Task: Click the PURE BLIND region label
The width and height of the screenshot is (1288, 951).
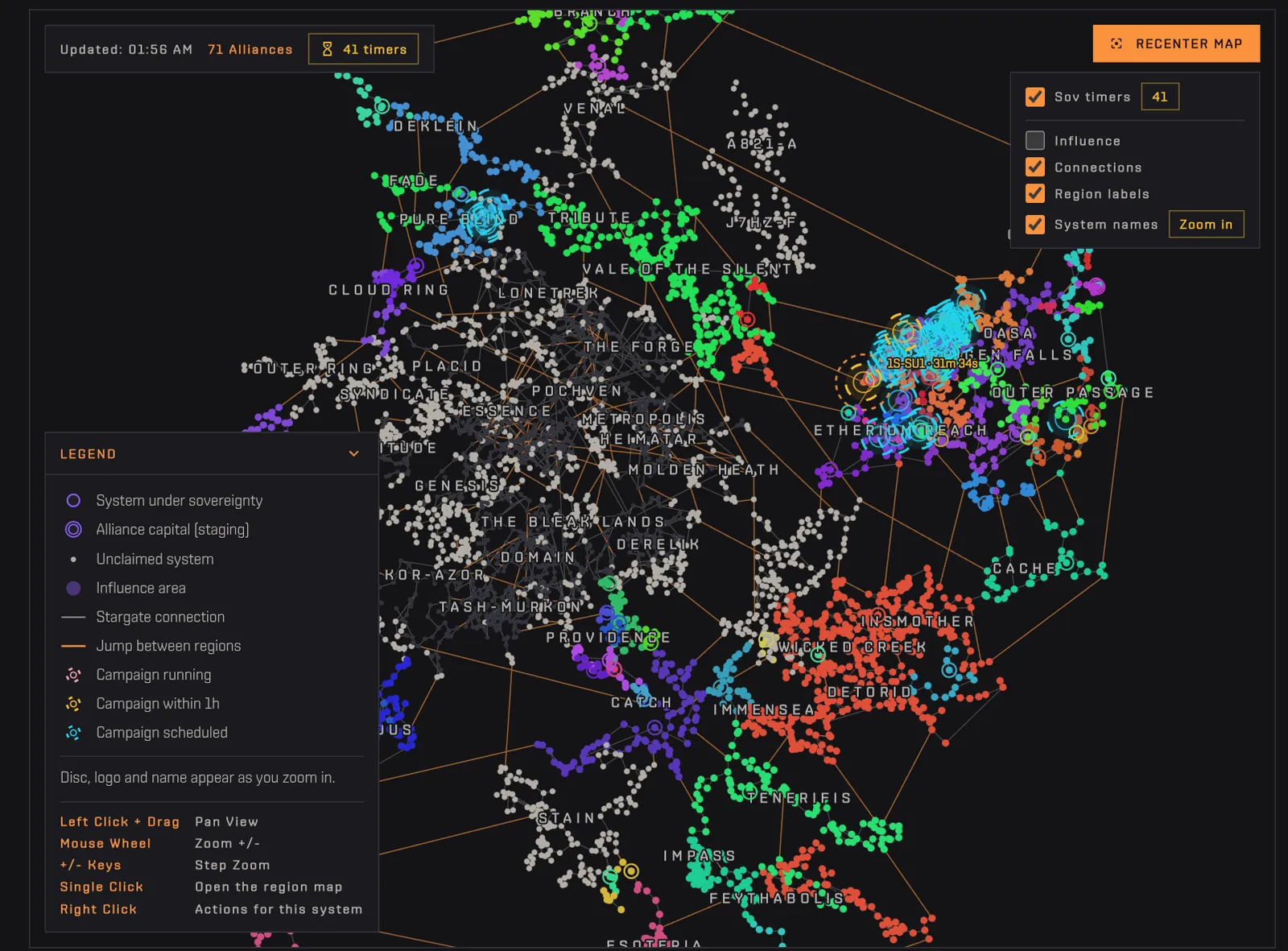Action: pos(460,219)
